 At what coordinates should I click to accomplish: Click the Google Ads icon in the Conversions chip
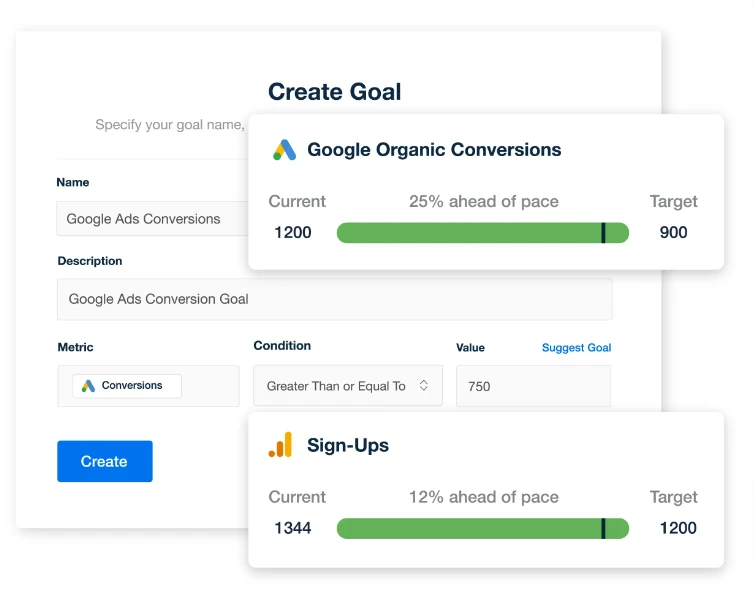(x=88, y=386)
